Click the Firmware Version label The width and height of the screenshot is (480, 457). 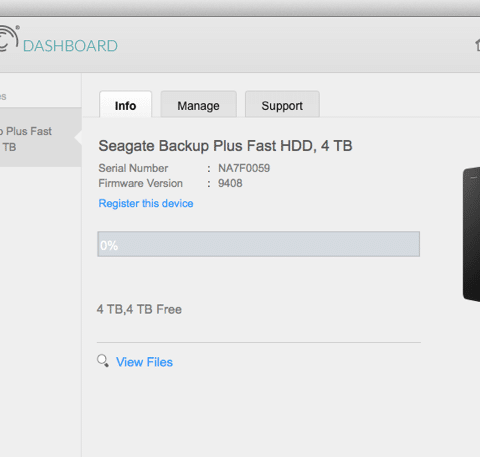140,183
